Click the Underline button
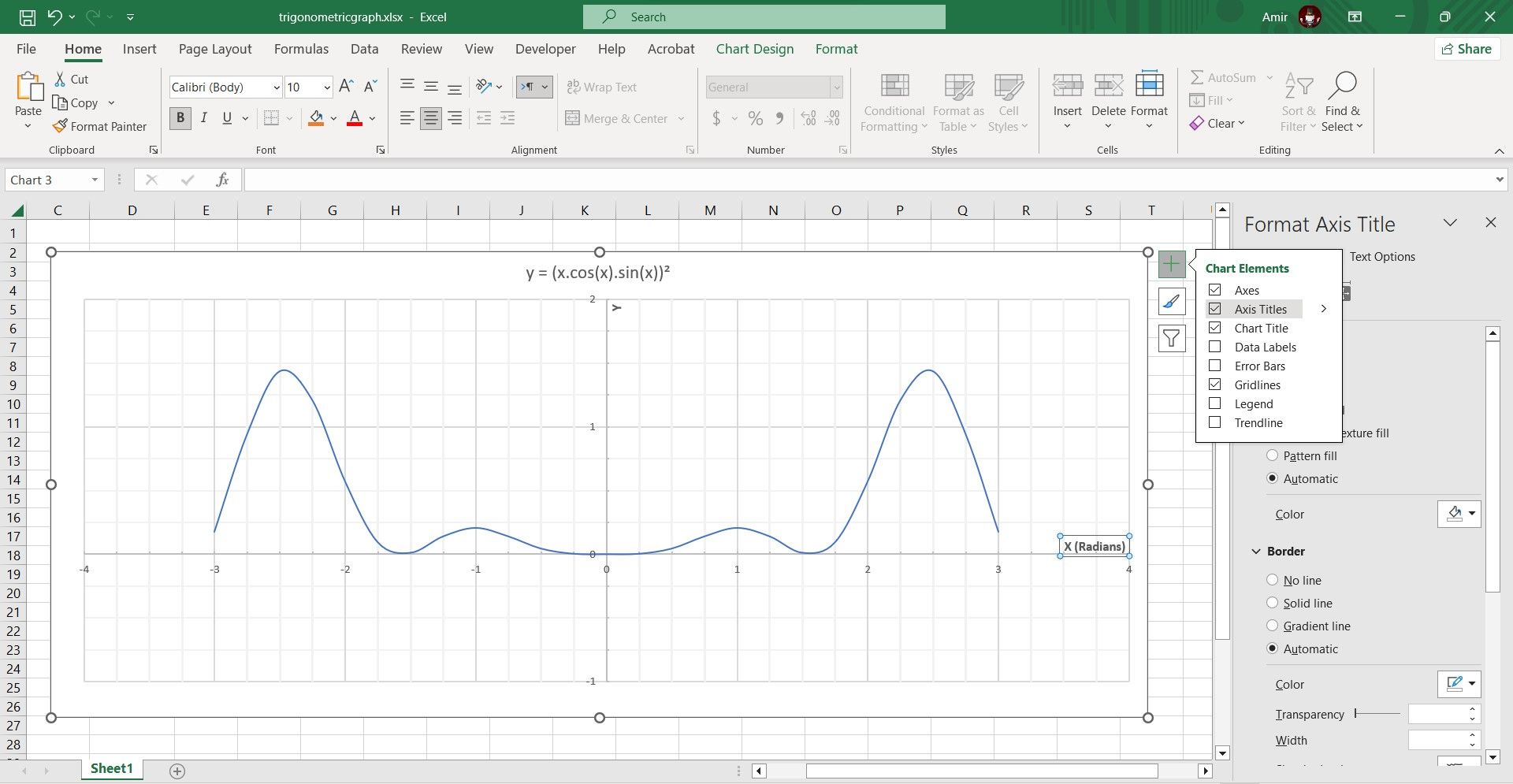This screenshot has width=1513, height=784. point(227,118)
